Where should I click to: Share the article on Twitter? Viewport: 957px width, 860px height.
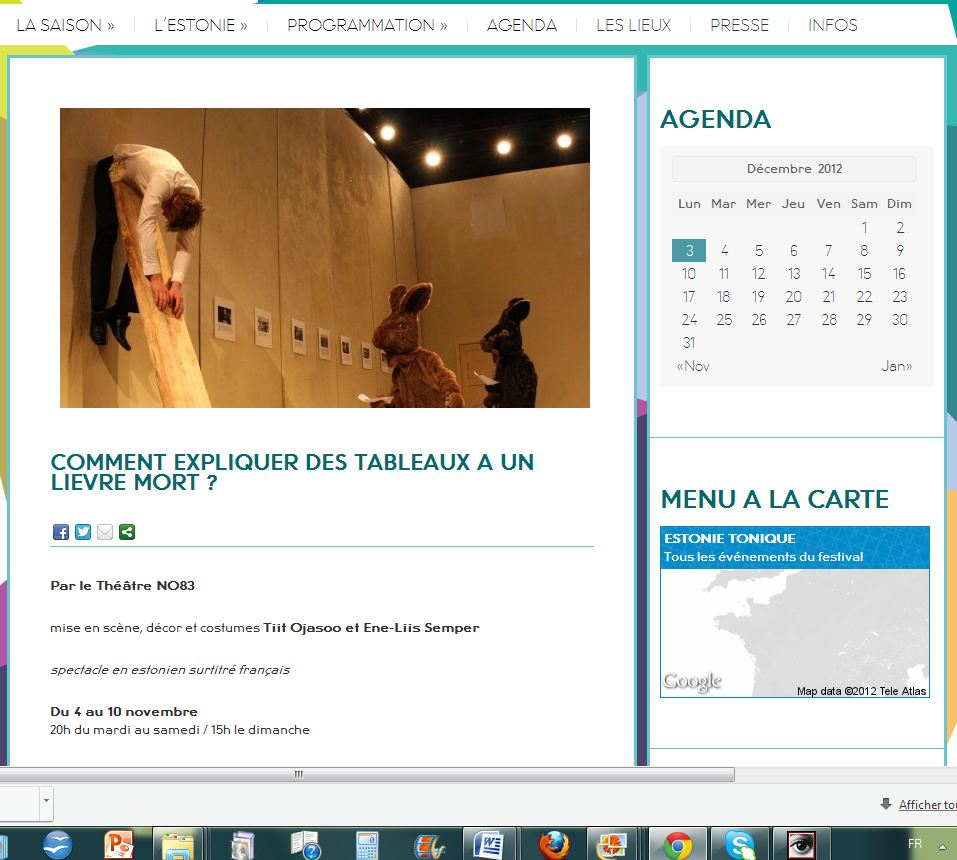(83, 532)
